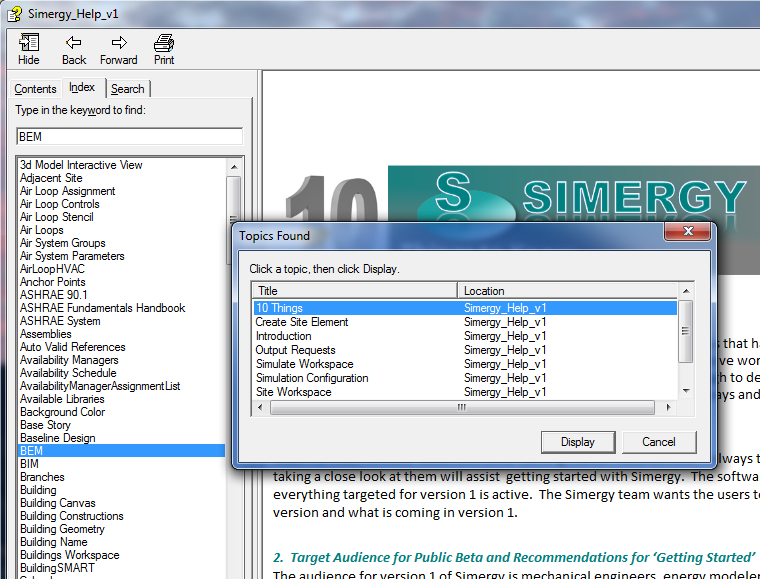Viewport: 760px width, 579px height.
Task: Click the Forward arrow icon
Action: [119, 42]
